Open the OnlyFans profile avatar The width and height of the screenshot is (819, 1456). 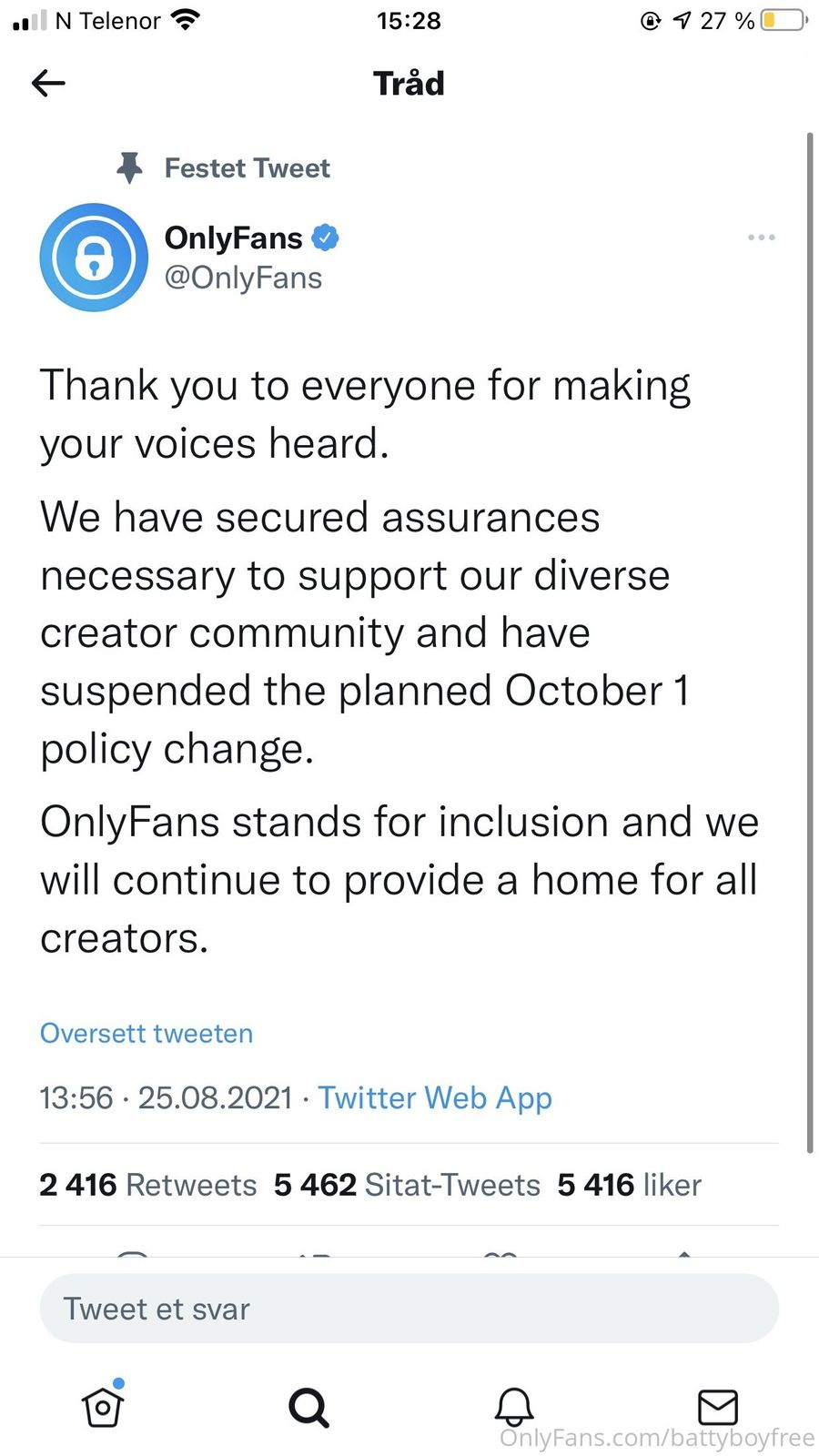[94, 258]
